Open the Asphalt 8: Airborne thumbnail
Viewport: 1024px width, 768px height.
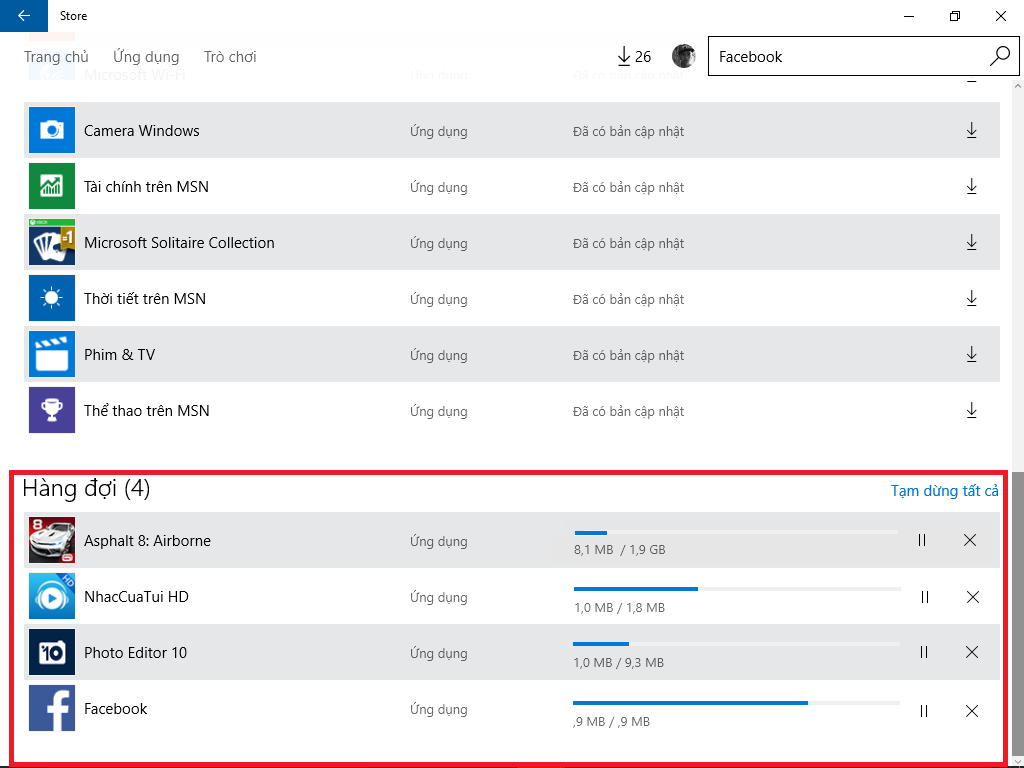tap(52, 540)
